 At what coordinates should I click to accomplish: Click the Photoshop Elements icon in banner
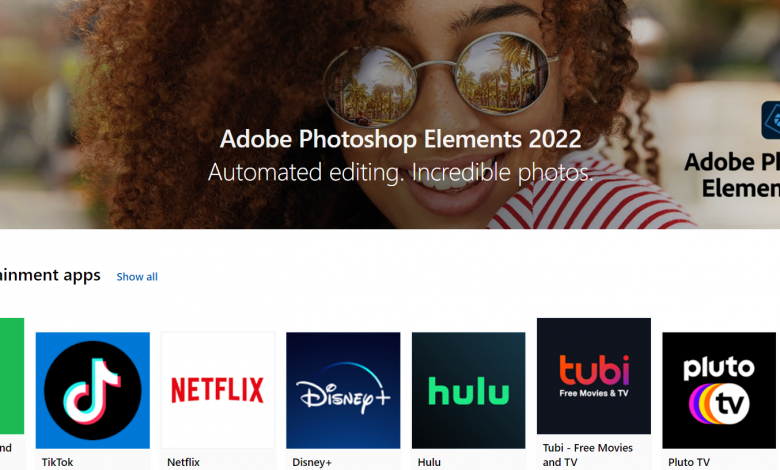click(770, 120)
